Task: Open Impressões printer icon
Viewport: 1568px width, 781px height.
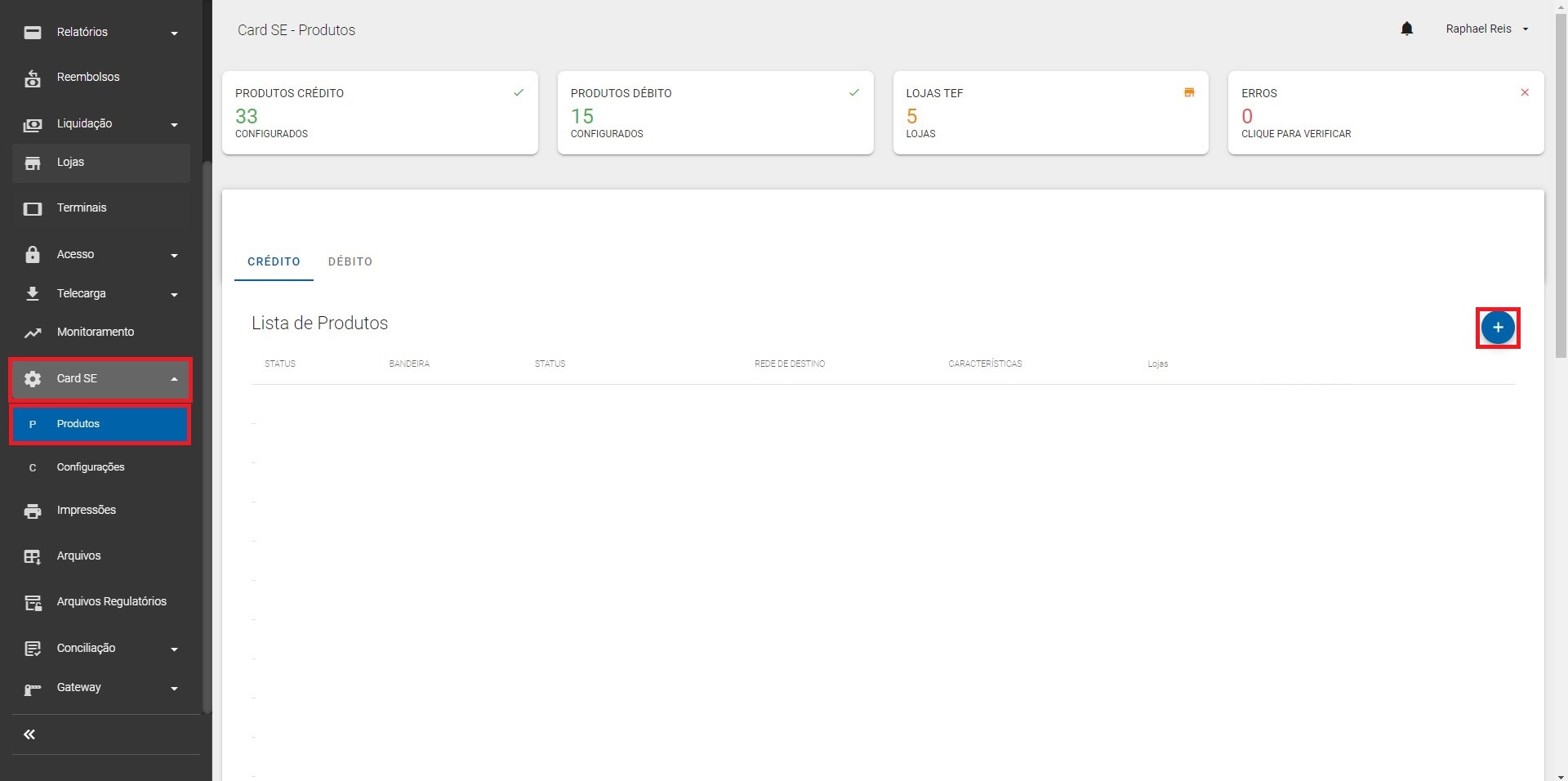Action: (33, 511)
